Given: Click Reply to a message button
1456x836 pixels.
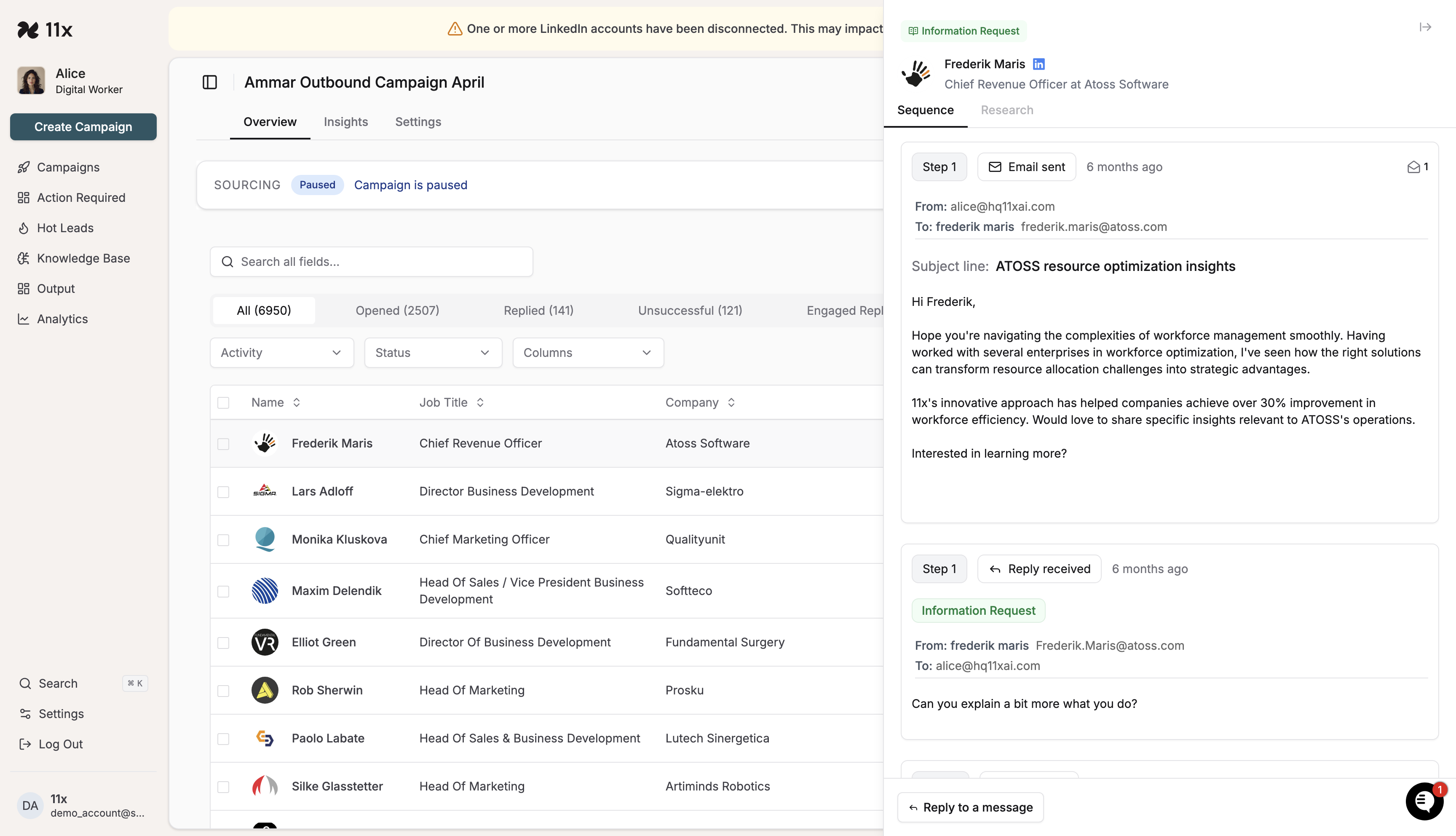Looking at the screenshot, I should 970,807.
